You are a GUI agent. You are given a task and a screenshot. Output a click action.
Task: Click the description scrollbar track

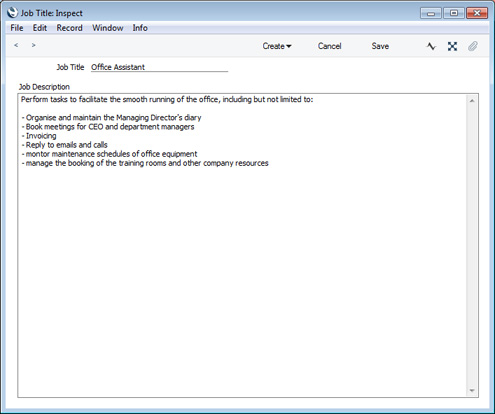[472, 246]
